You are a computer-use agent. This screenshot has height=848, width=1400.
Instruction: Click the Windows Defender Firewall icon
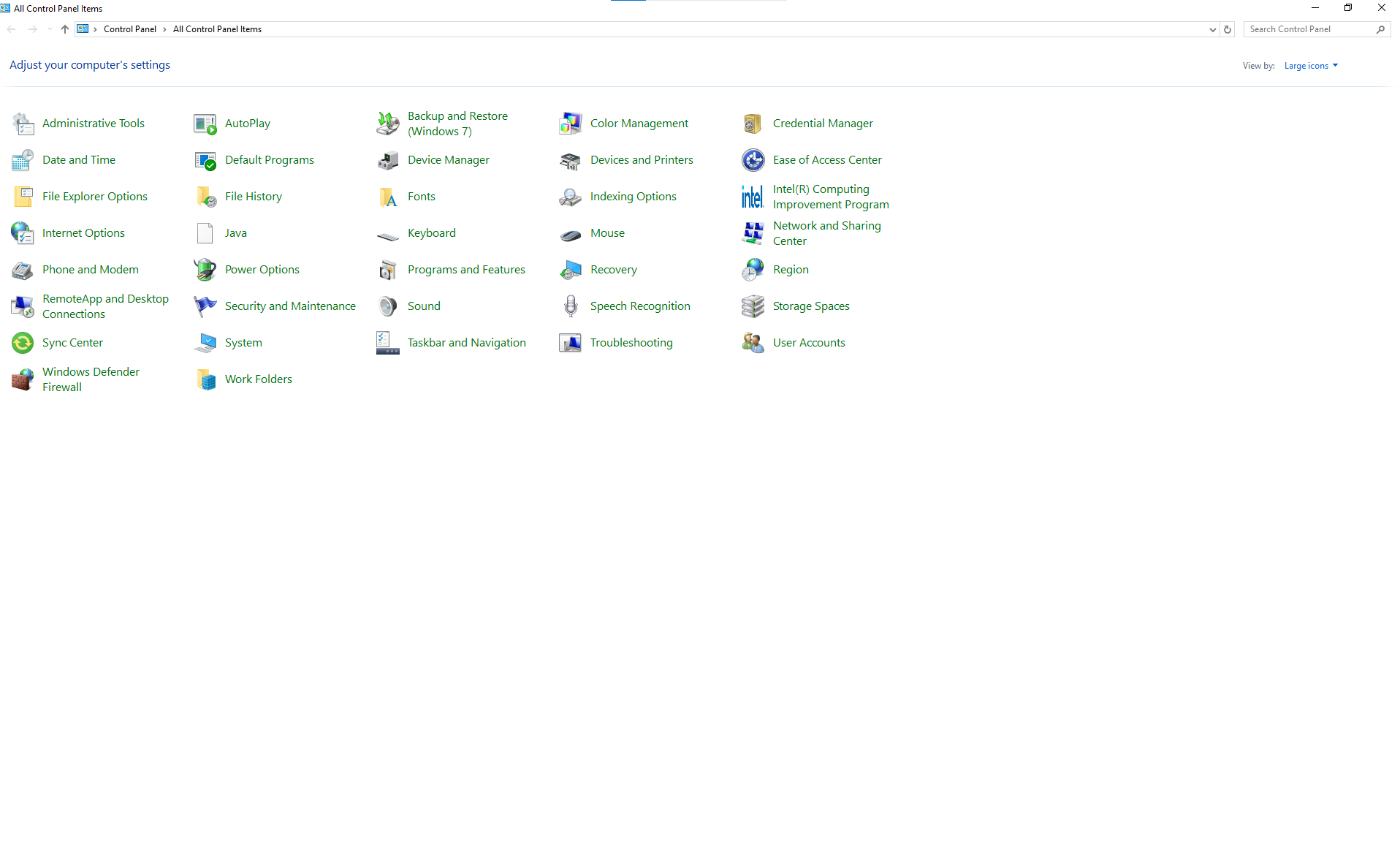(x=23, y=379)
